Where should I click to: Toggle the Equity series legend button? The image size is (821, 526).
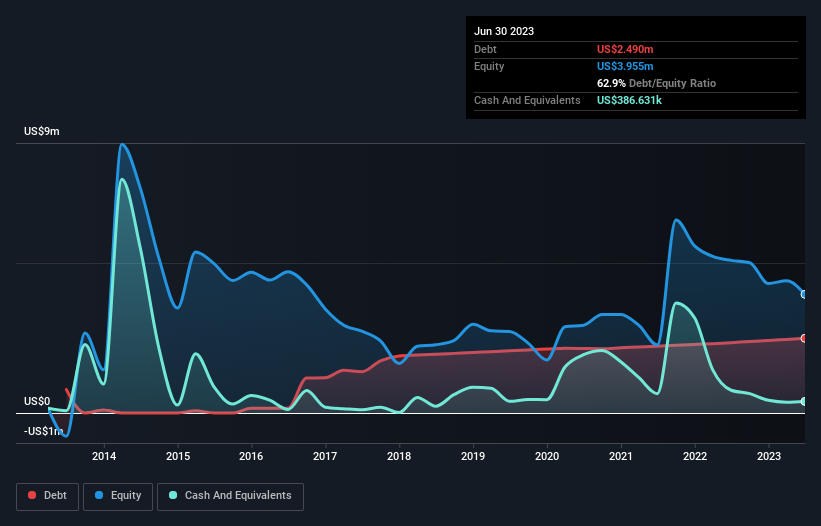coord(118,496)
